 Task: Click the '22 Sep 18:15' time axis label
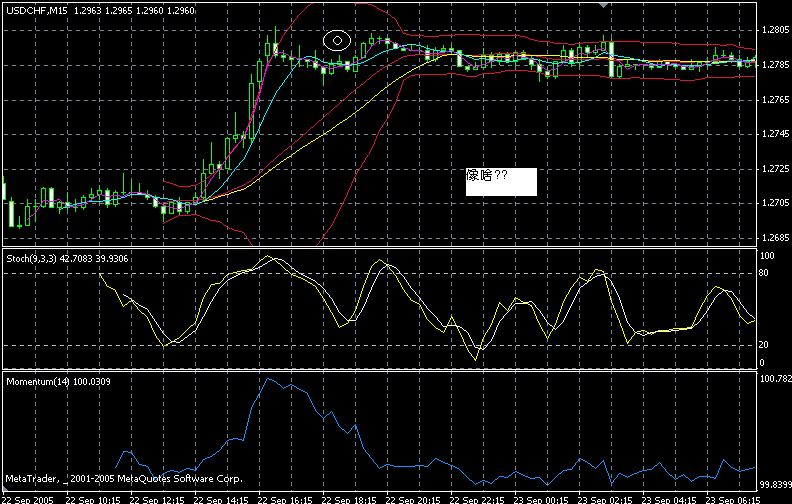click(x=350, y=499)
